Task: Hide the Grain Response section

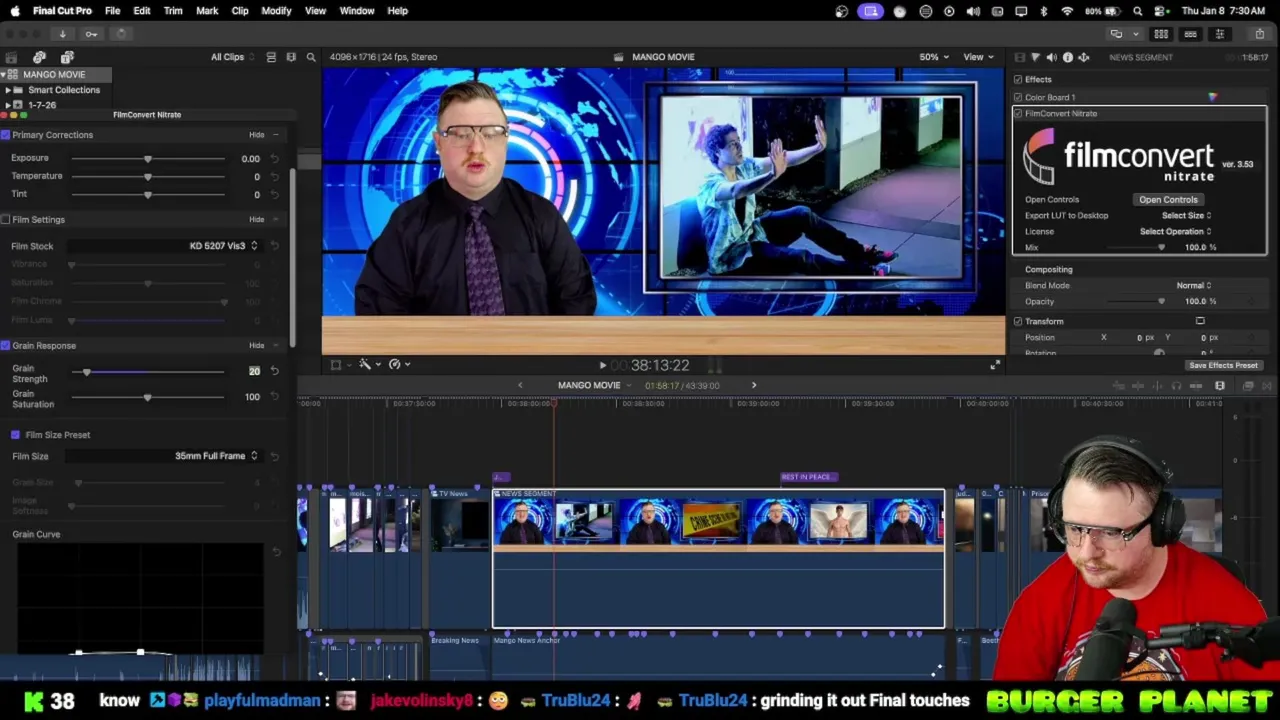Action: coord(257,346)
